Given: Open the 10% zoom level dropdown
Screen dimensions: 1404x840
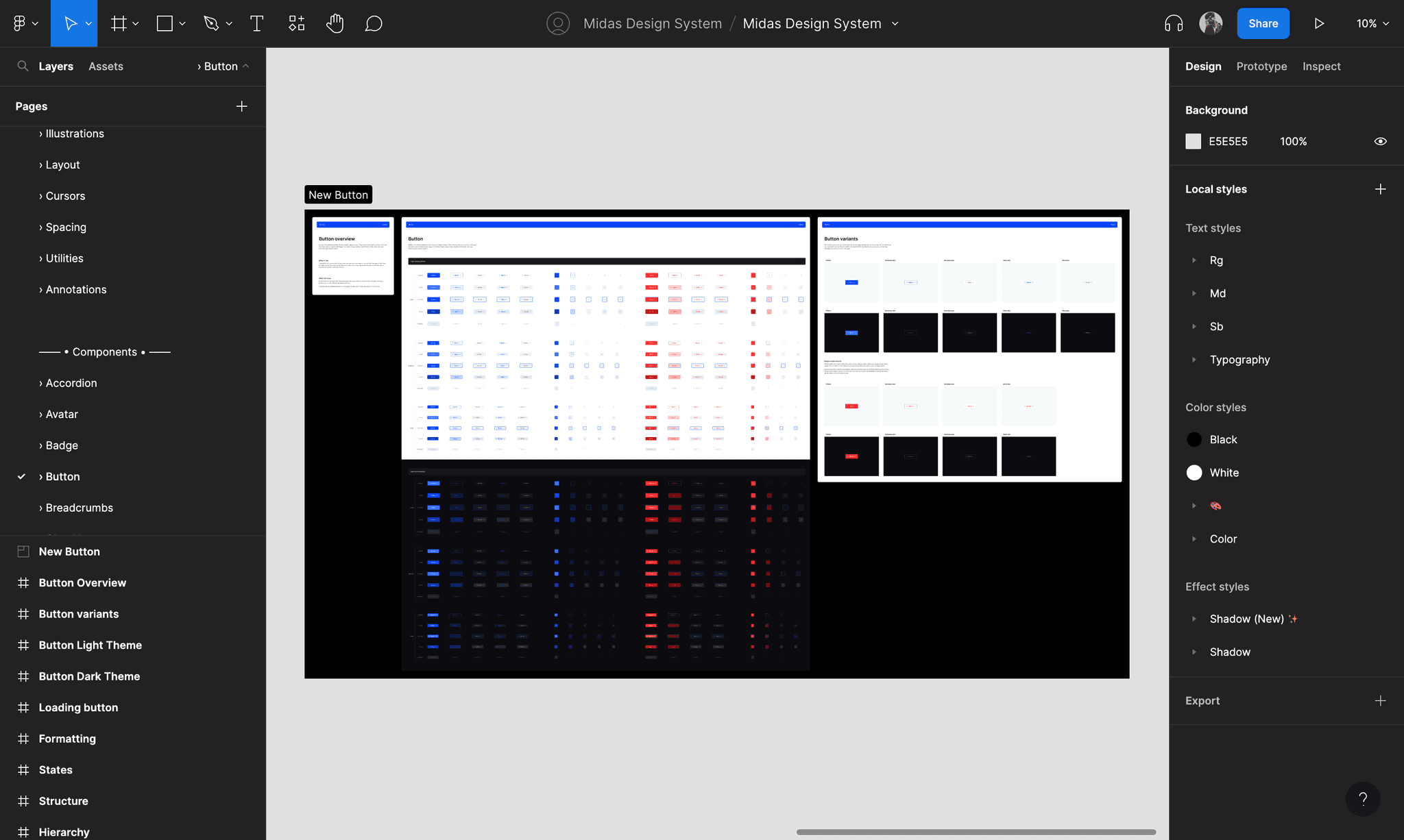Looking at the screenshot, I should click(x=1372, y=23).
